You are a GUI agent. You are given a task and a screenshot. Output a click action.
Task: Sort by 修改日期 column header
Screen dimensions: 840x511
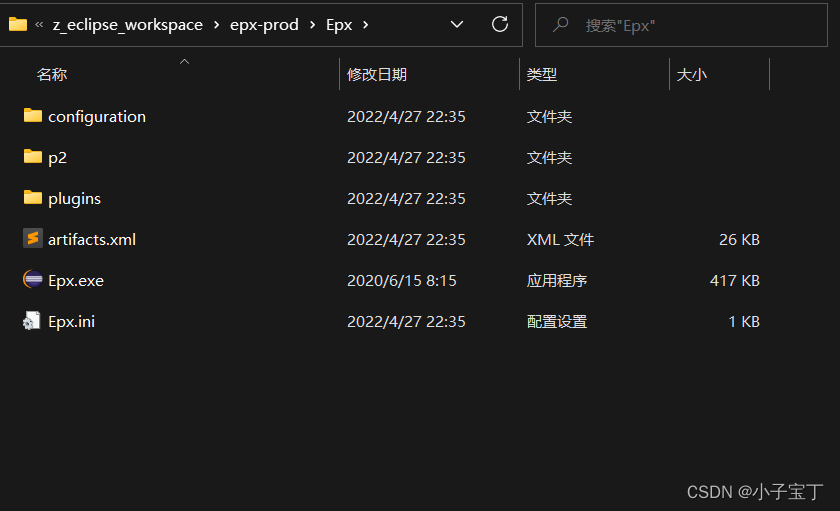click(377, 74)
